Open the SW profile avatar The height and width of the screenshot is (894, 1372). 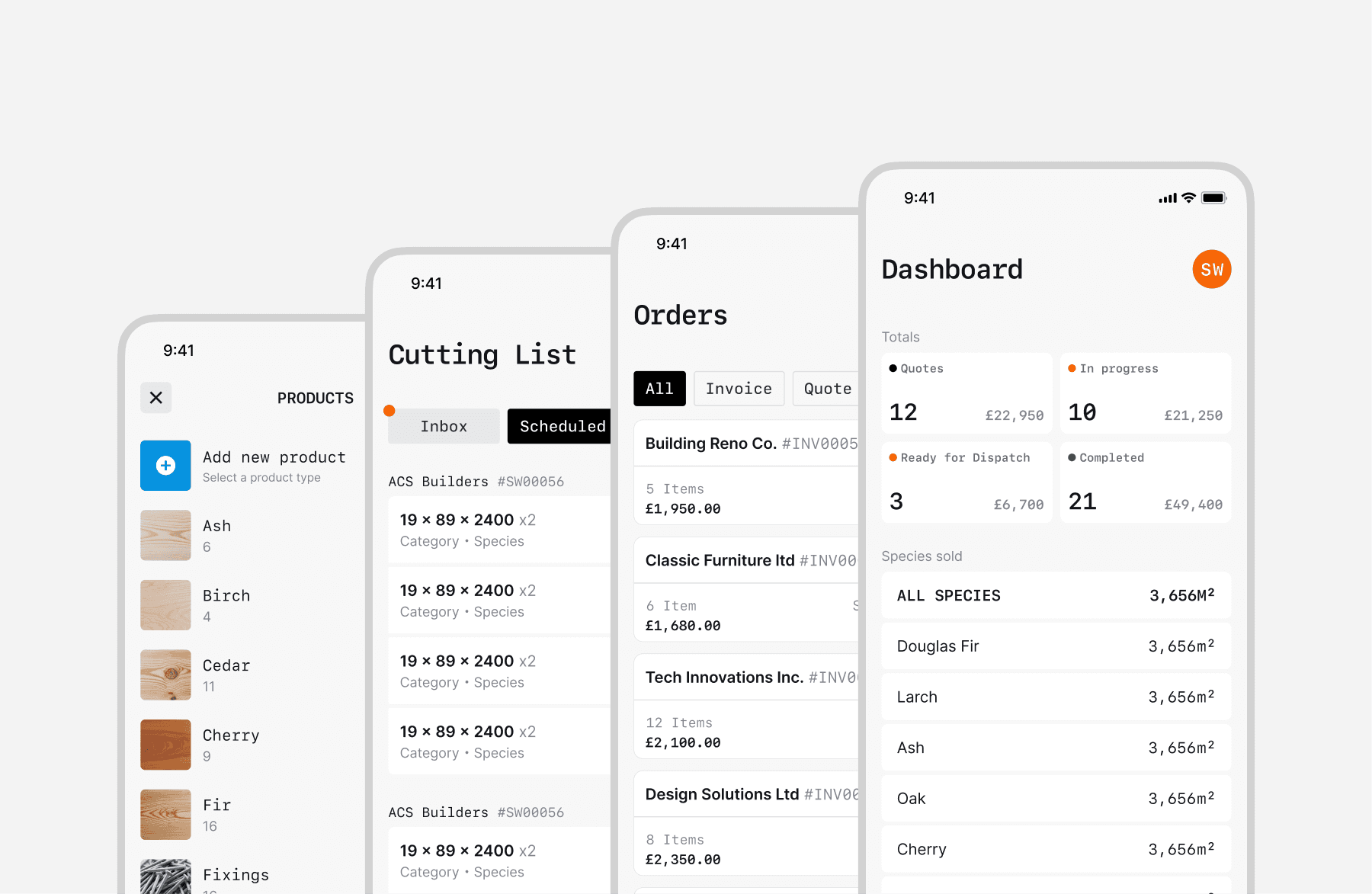[x=1212, y=269]
